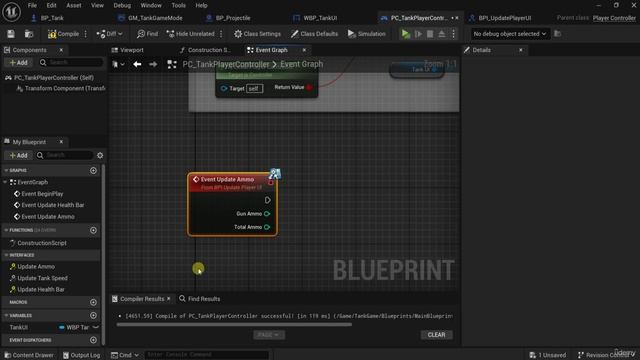Open the Edit menu
The height and width of the screenshot is (360, 640).
(x=51, y=5)
